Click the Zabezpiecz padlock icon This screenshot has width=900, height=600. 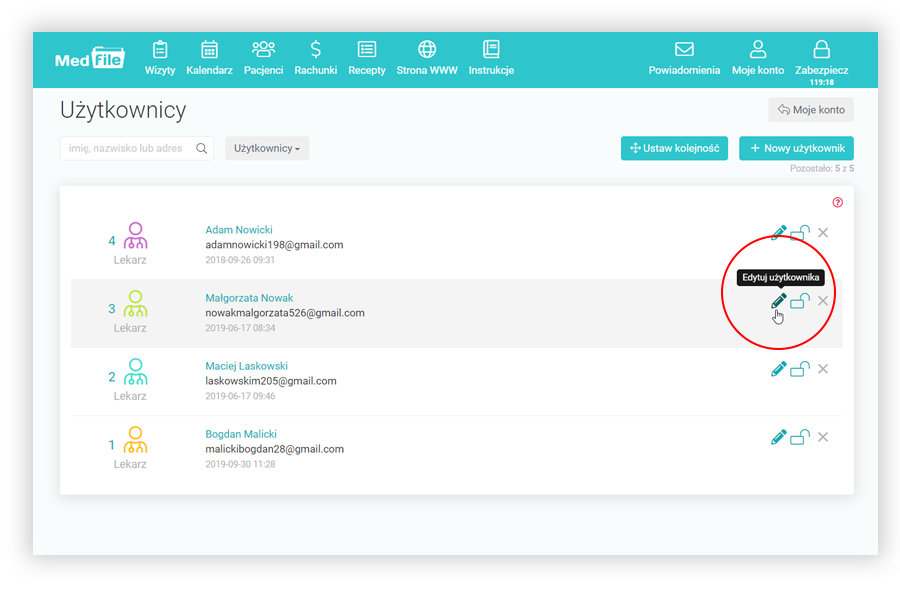click(821, 50)
